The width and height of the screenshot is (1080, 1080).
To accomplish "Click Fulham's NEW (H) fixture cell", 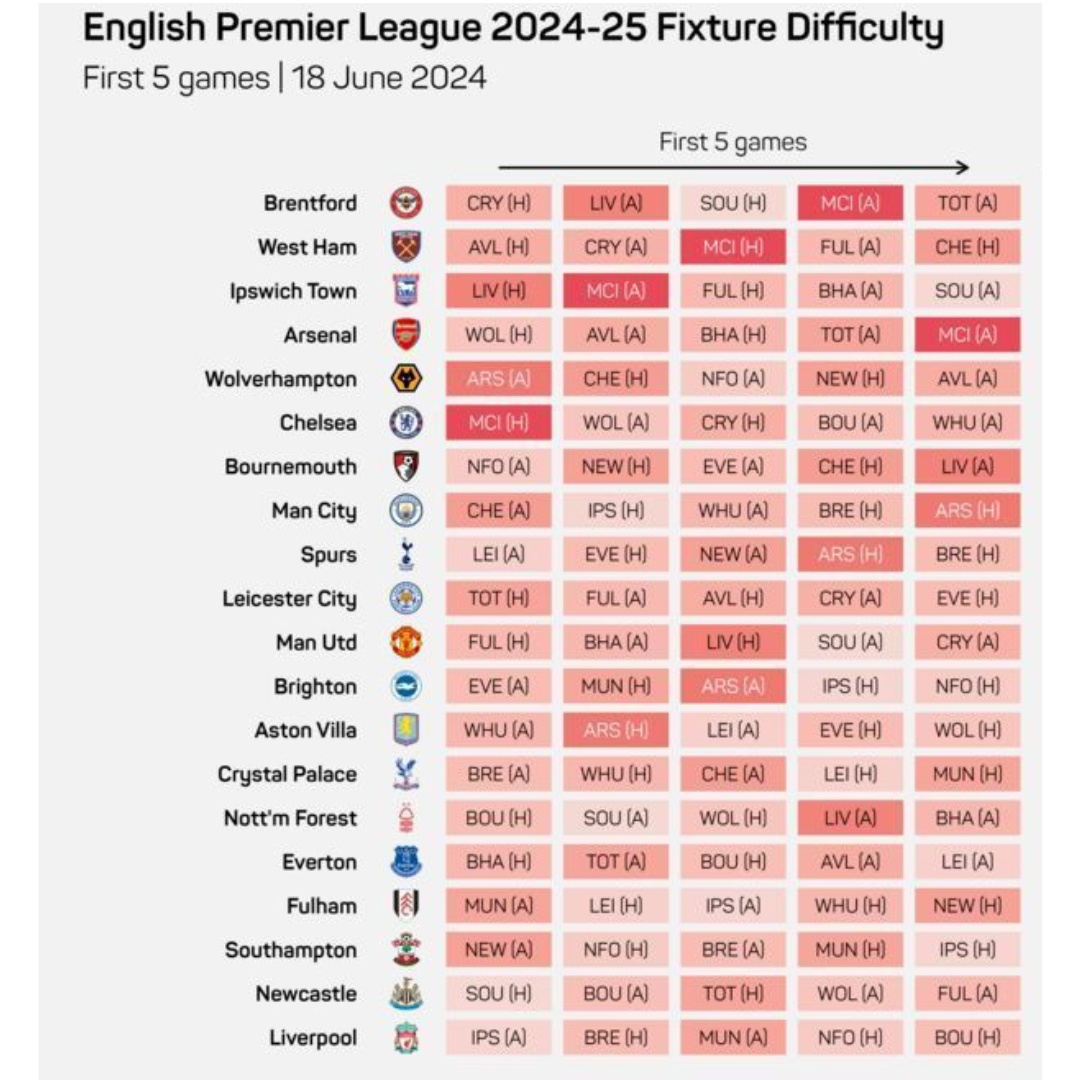I will pos(967,906).
